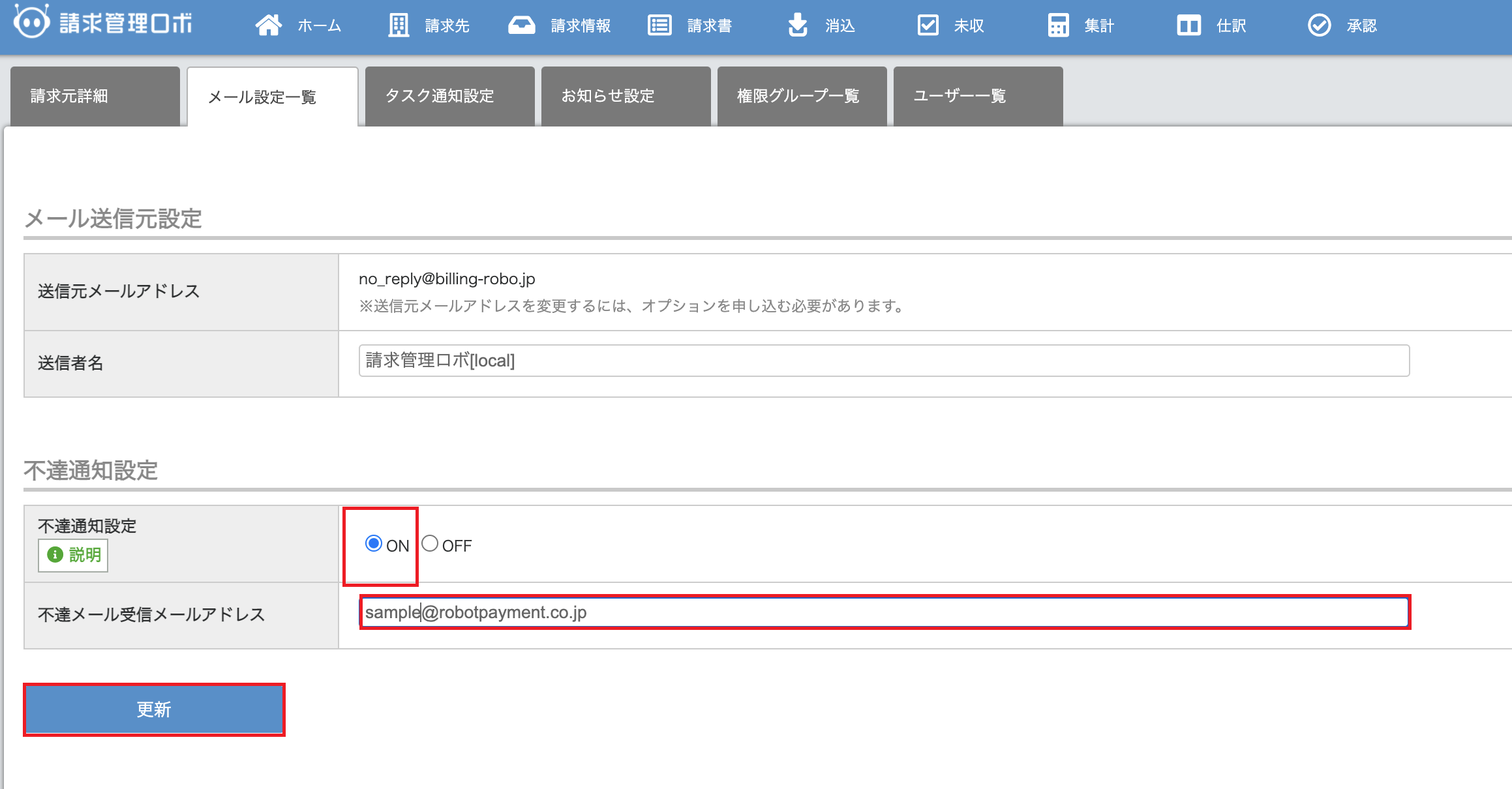
Task: Click the 請求書 list document icon
Action: click(x=659, y=25)
